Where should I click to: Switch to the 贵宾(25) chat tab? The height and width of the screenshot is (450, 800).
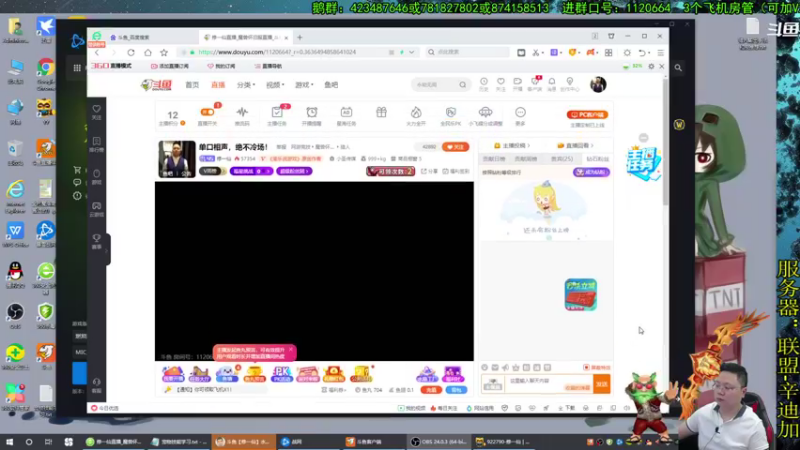tap(562, 159)
